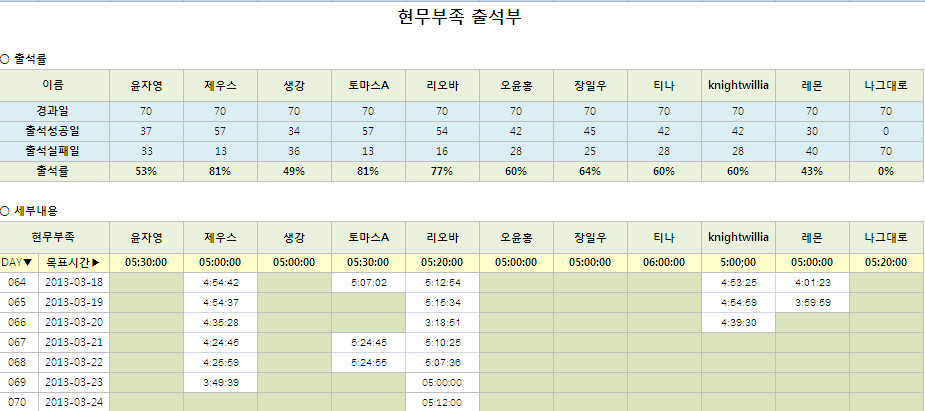Click the 현무부족 출석부 title
The height and width of the screenshot is (411, 925).
click(x=459, y=18)
